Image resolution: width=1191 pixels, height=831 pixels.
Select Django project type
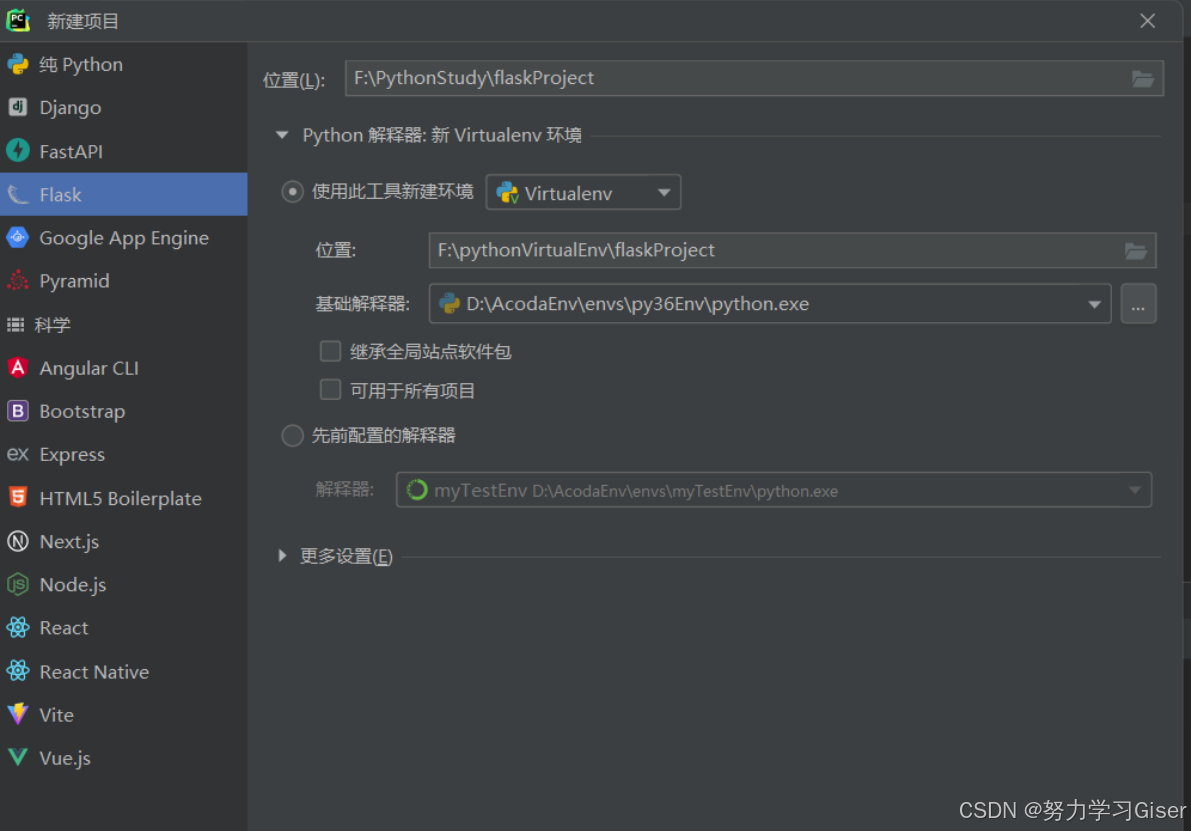pos(124,108)
